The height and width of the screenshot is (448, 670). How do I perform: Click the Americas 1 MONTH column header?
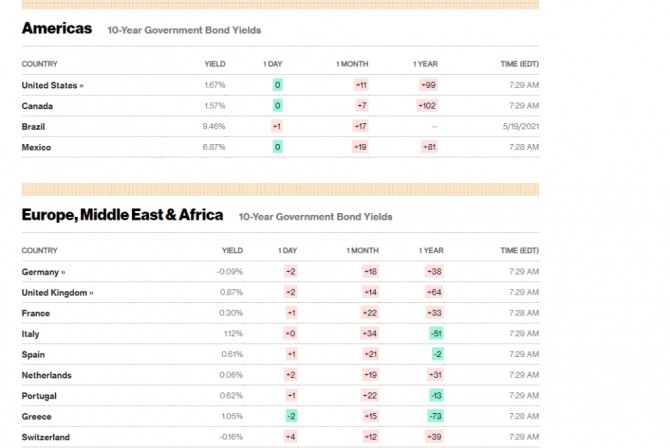352,64
